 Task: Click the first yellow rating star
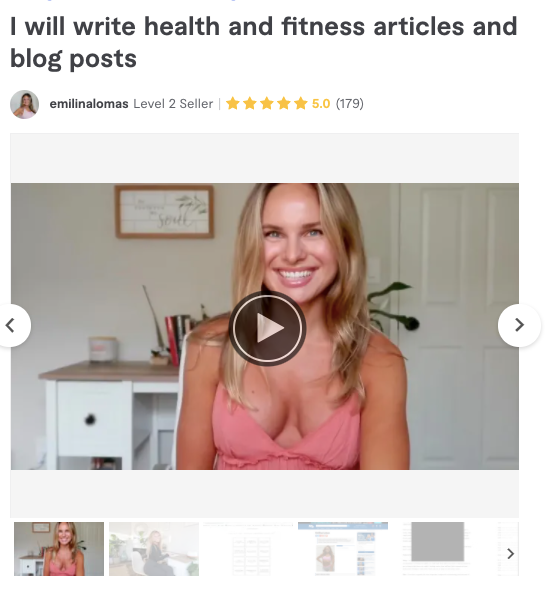click(233, 103)
